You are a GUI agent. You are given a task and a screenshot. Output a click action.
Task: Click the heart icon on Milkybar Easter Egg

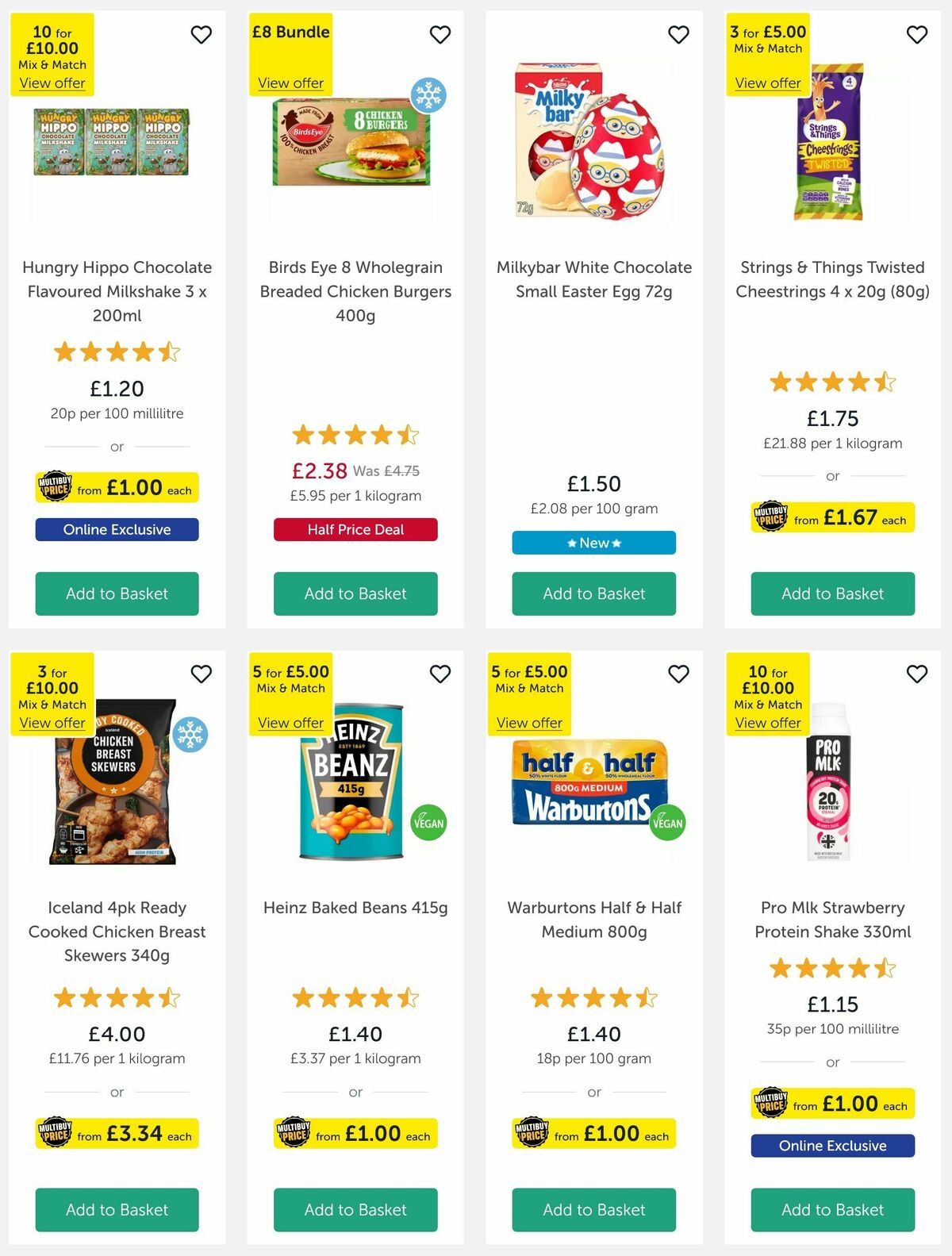tap(678, 35)
